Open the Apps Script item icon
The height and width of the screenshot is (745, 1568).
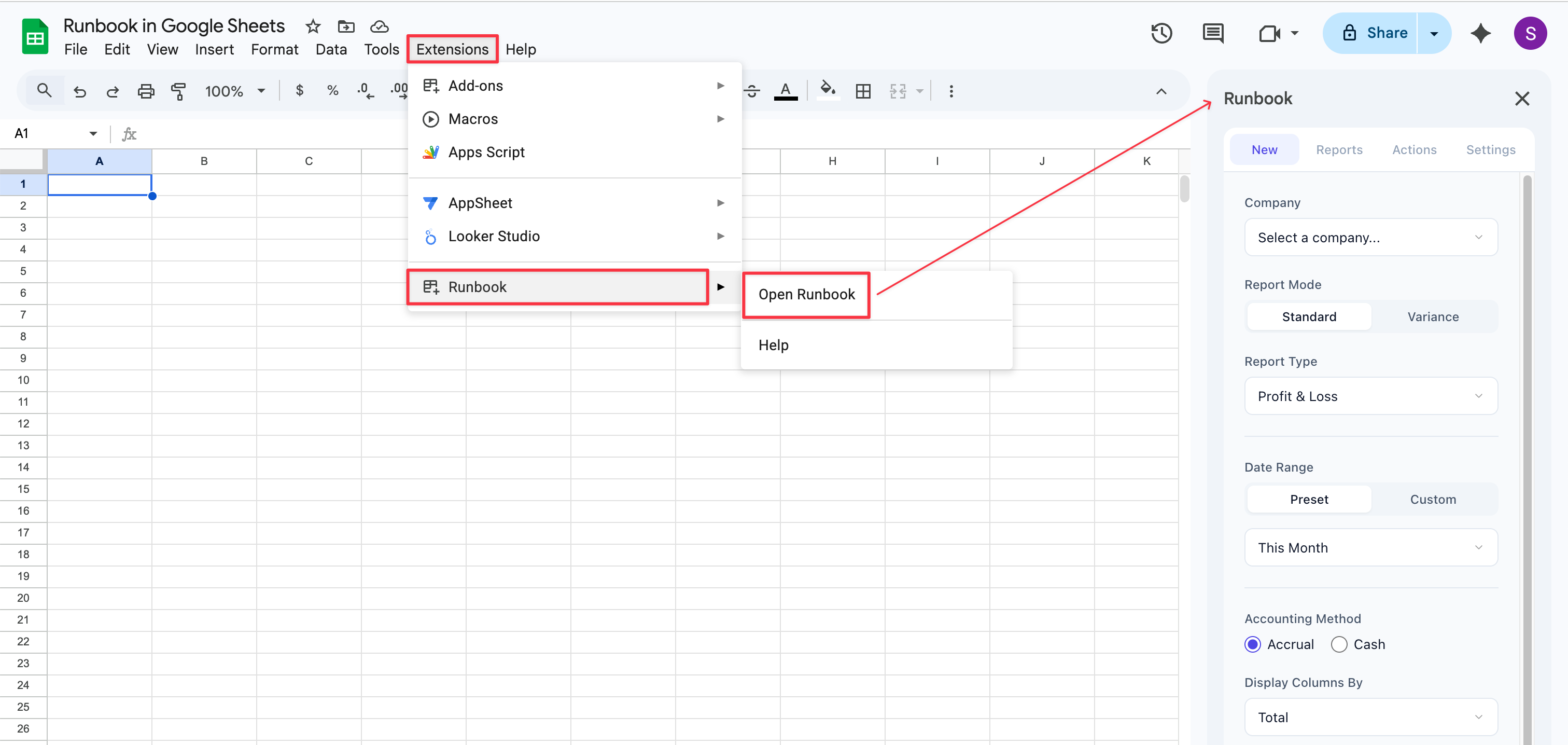pyautogui.click(x=430, y=153)
